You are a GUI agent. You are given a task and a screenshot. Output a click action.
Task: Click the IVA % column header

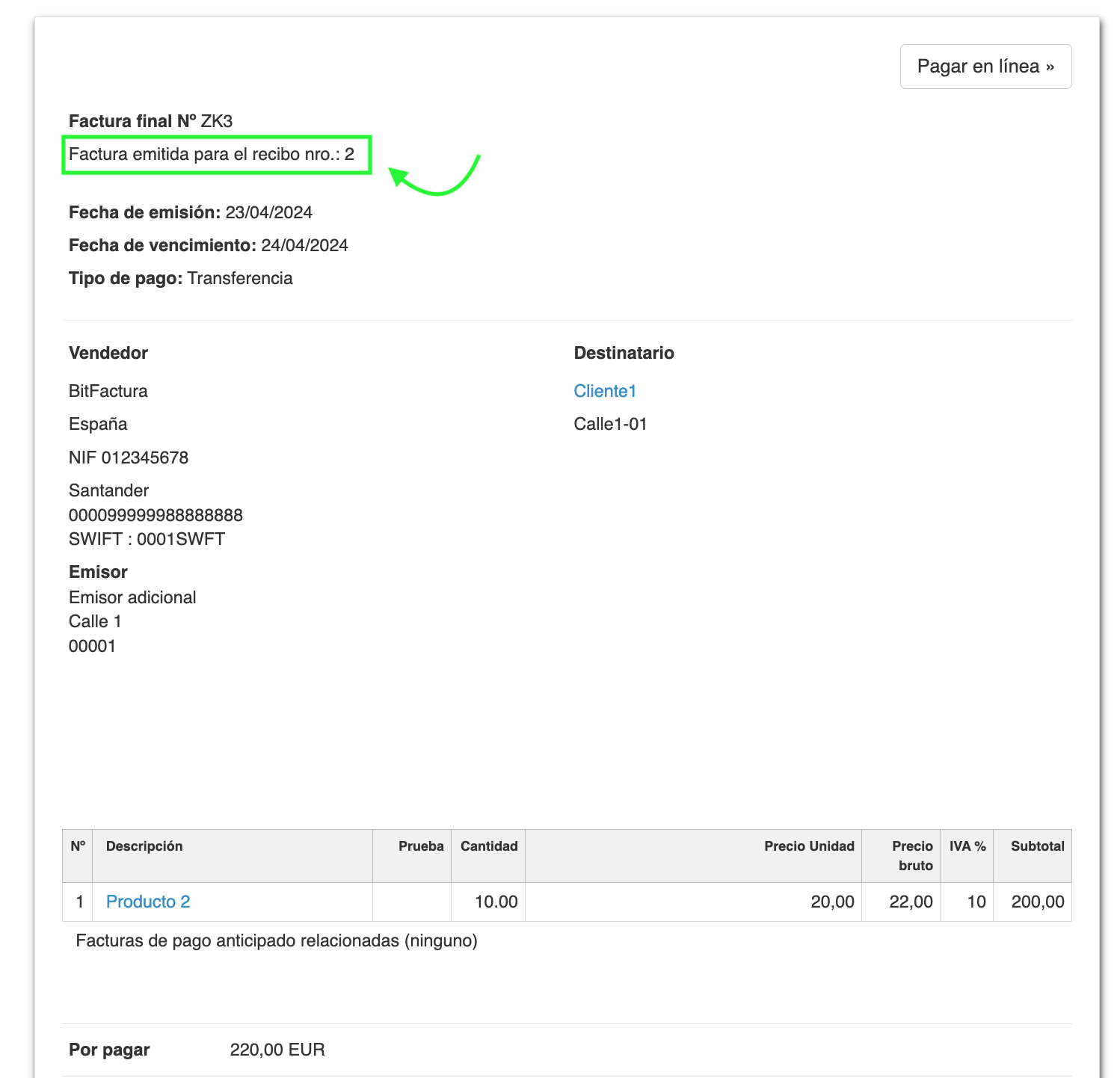click(x=967, y=846)
